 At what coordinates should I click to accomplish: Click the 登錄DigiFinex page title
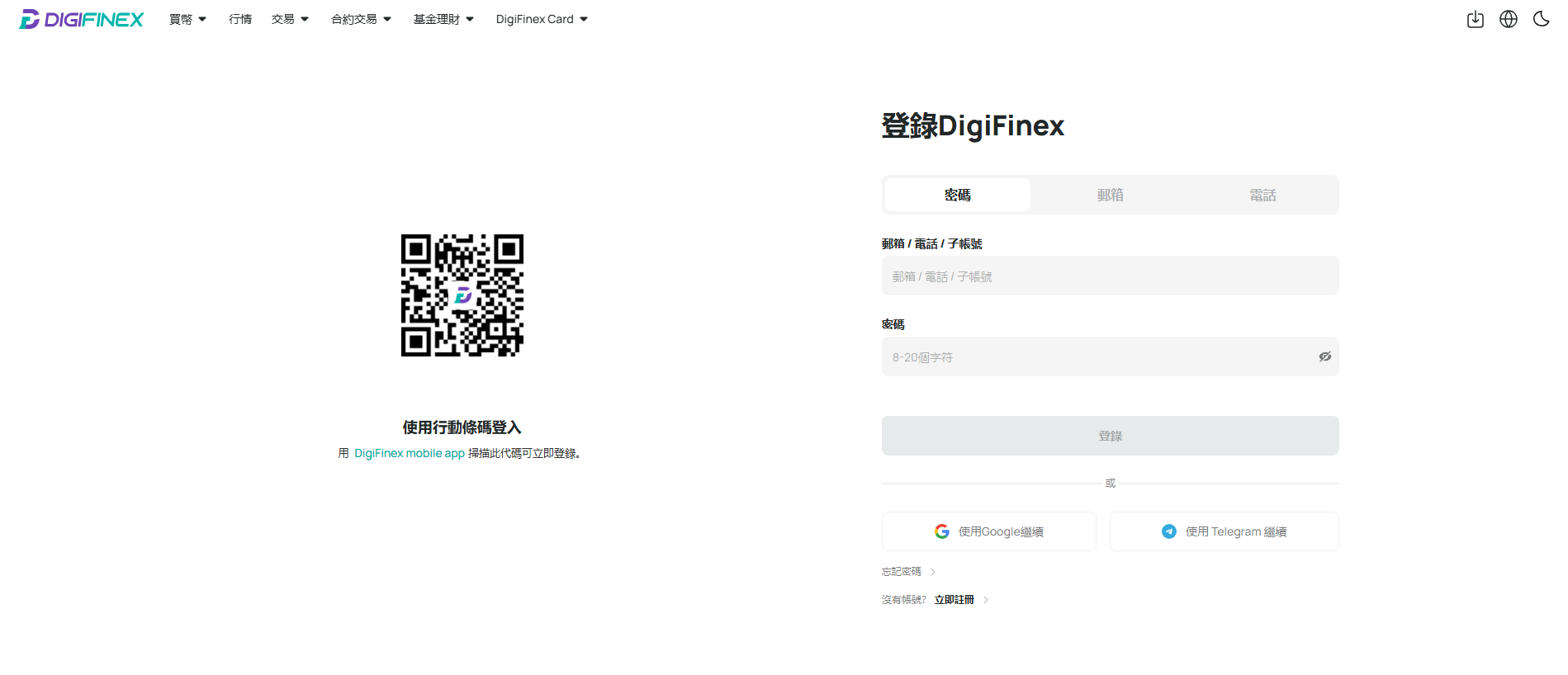[x=973, y=125]
